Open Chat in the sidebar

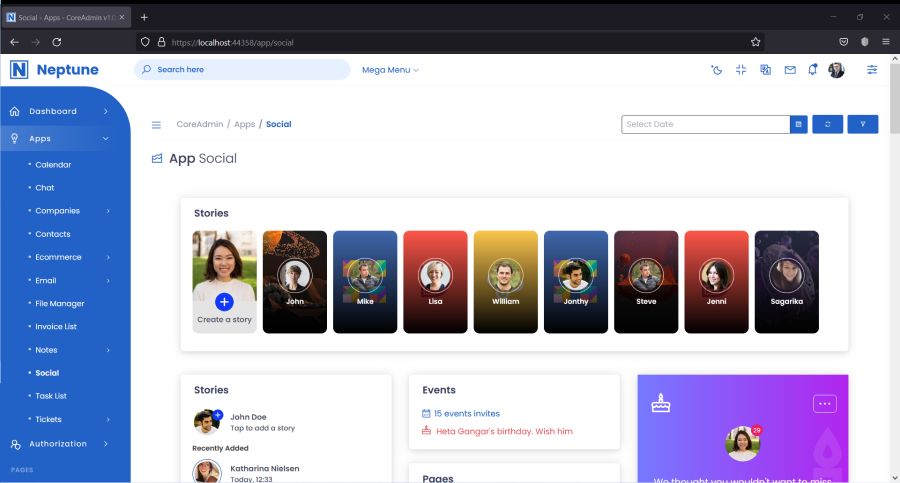pyautogui.click(x=45, y=188)
